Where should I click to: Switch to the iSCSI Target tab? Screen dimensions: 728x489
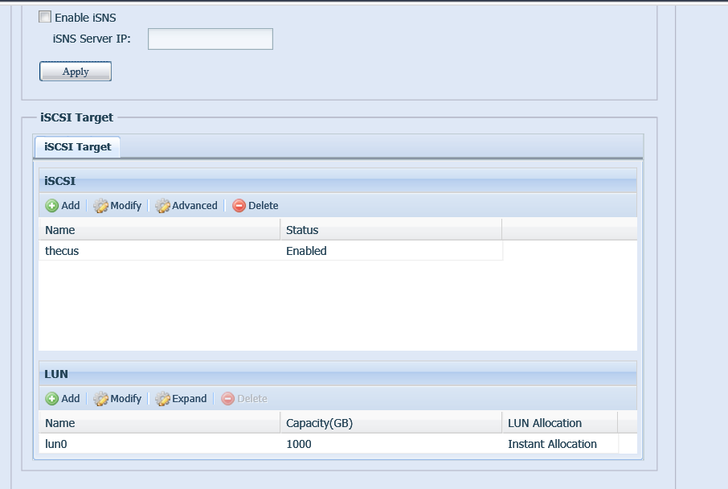click(78, 147)
